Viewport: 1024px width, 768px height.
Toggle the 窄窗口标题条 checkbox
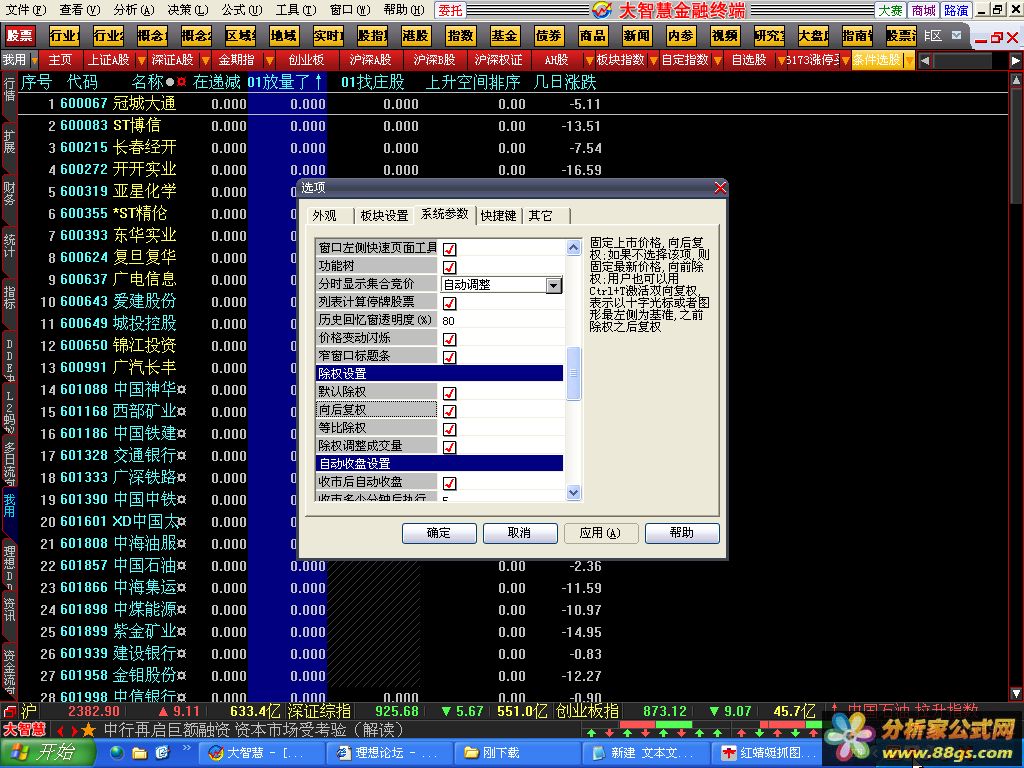click(x=449, y=357)
